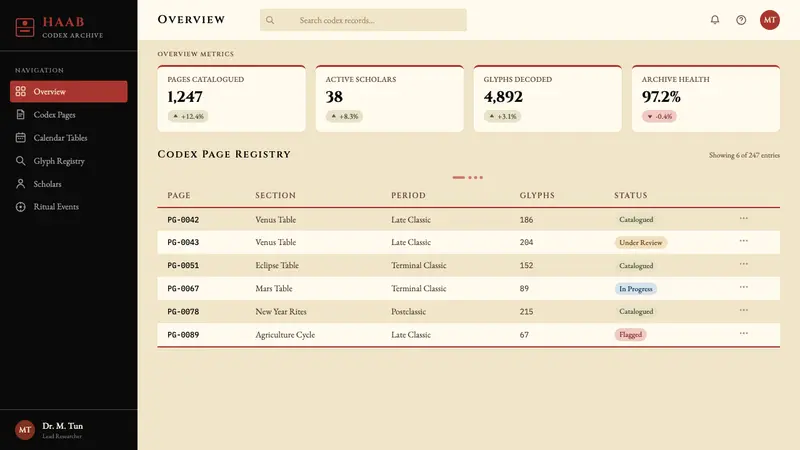Click the -0.4% trend badge
The image size is (800, 450).
click(659, 116)
